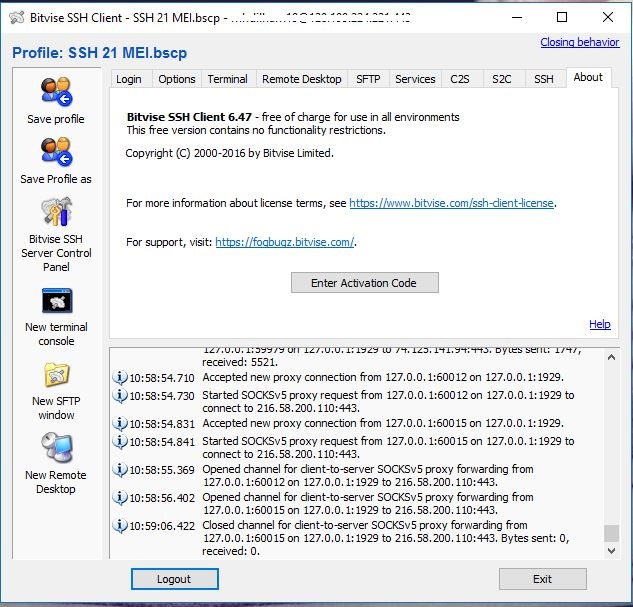The width and height of the screenshot is (633, 607).
Task: Launch the New terminal console icon
Action: tap(57, 301)
